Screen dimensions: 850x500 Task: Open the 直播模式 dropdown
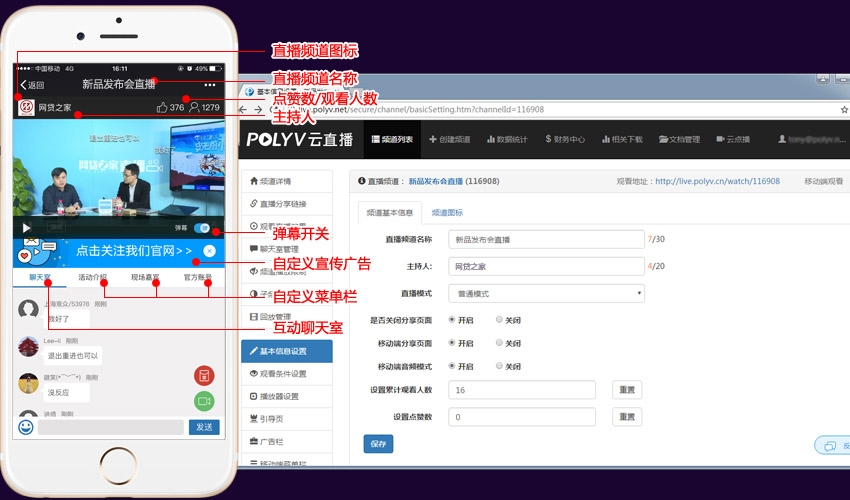(x=546, y=293)
